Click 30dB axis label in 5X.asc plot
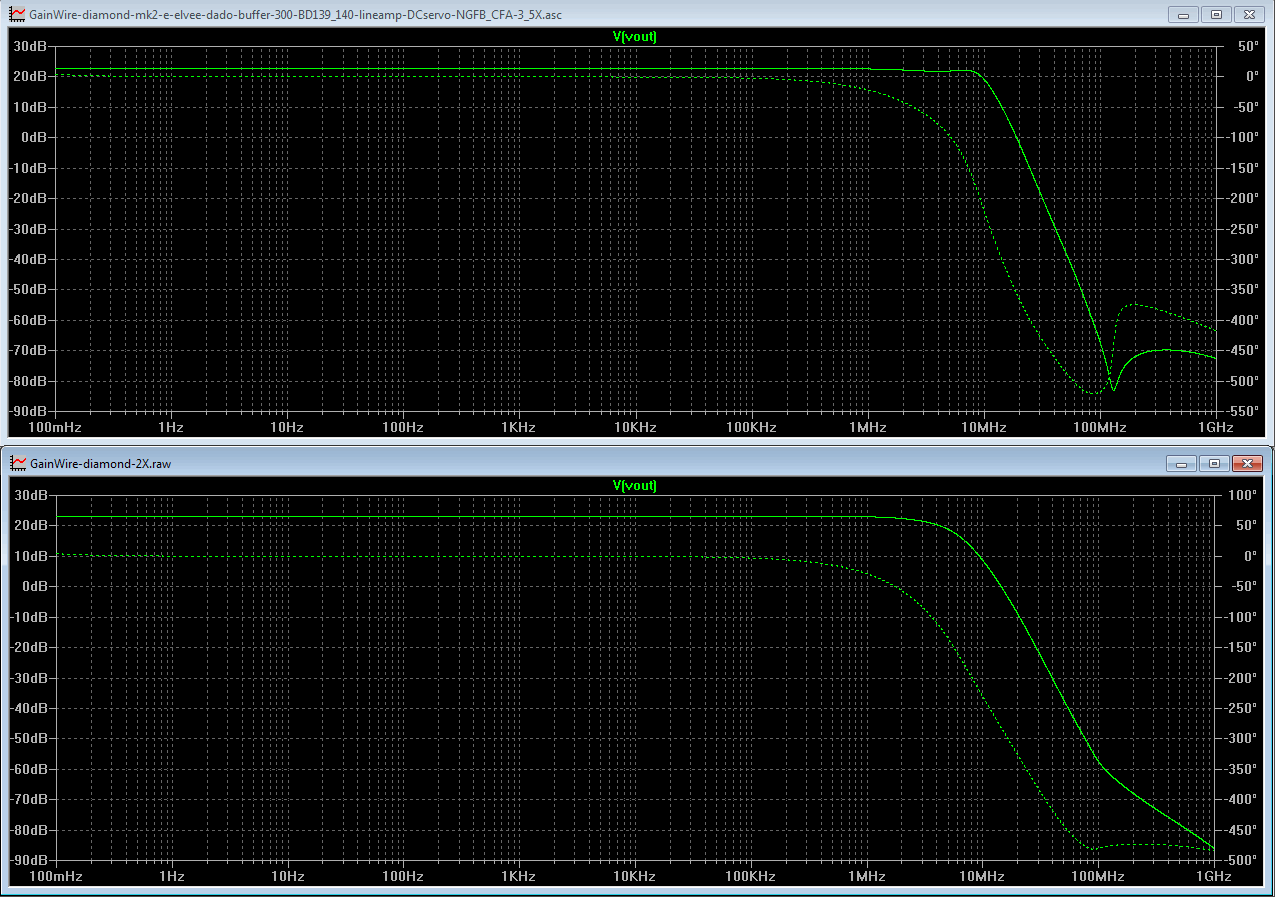The height and width of the screenshot is (897, 1275). pyautogui.click(x=30, y=46)
